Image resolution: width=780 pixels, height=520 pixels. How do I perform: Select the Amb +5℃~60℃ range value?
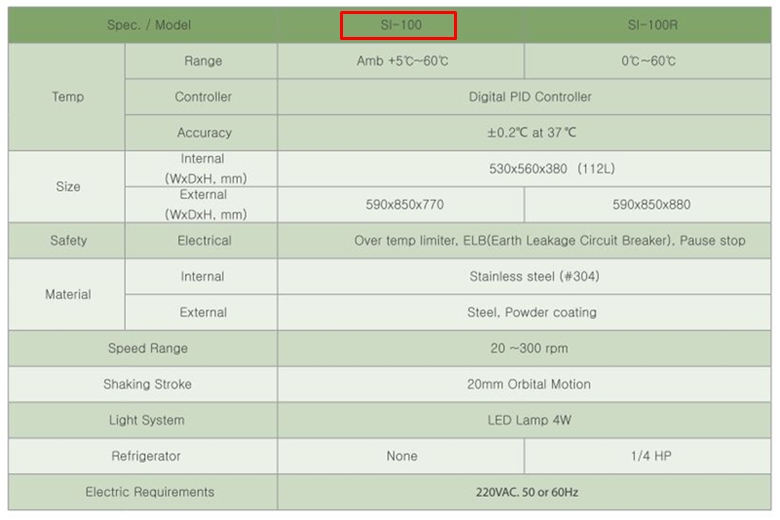point(401,61)
